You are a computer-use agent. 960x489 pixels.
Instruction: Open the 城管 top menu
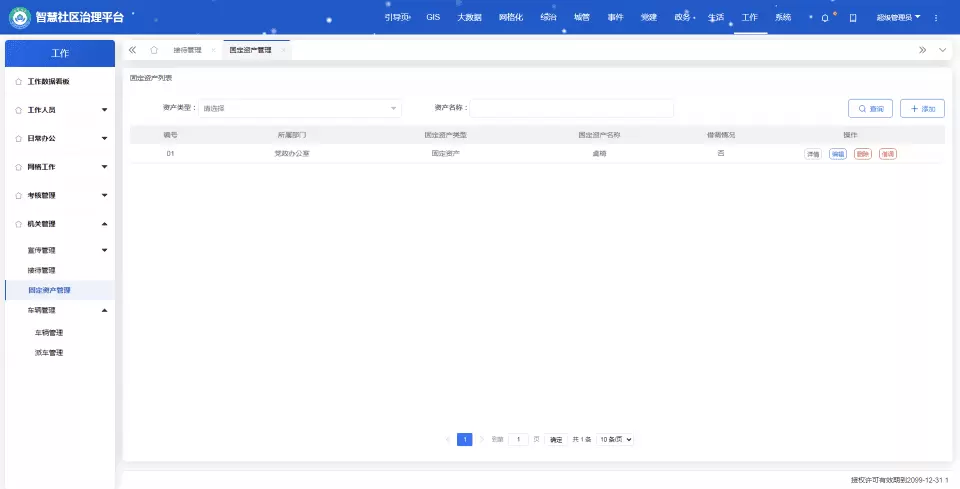[582, 18]
